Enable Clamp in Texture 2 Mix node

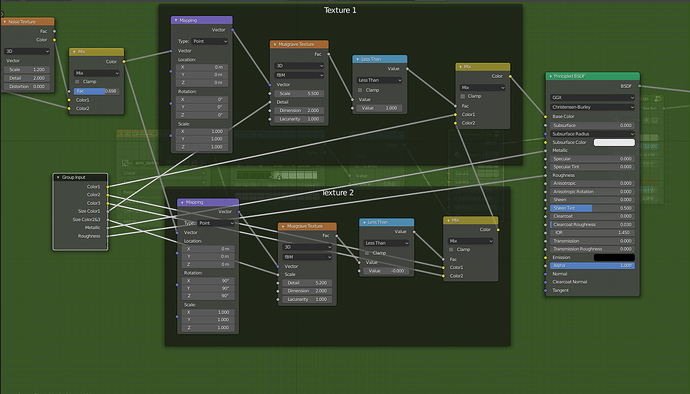[x=451, y=250]
